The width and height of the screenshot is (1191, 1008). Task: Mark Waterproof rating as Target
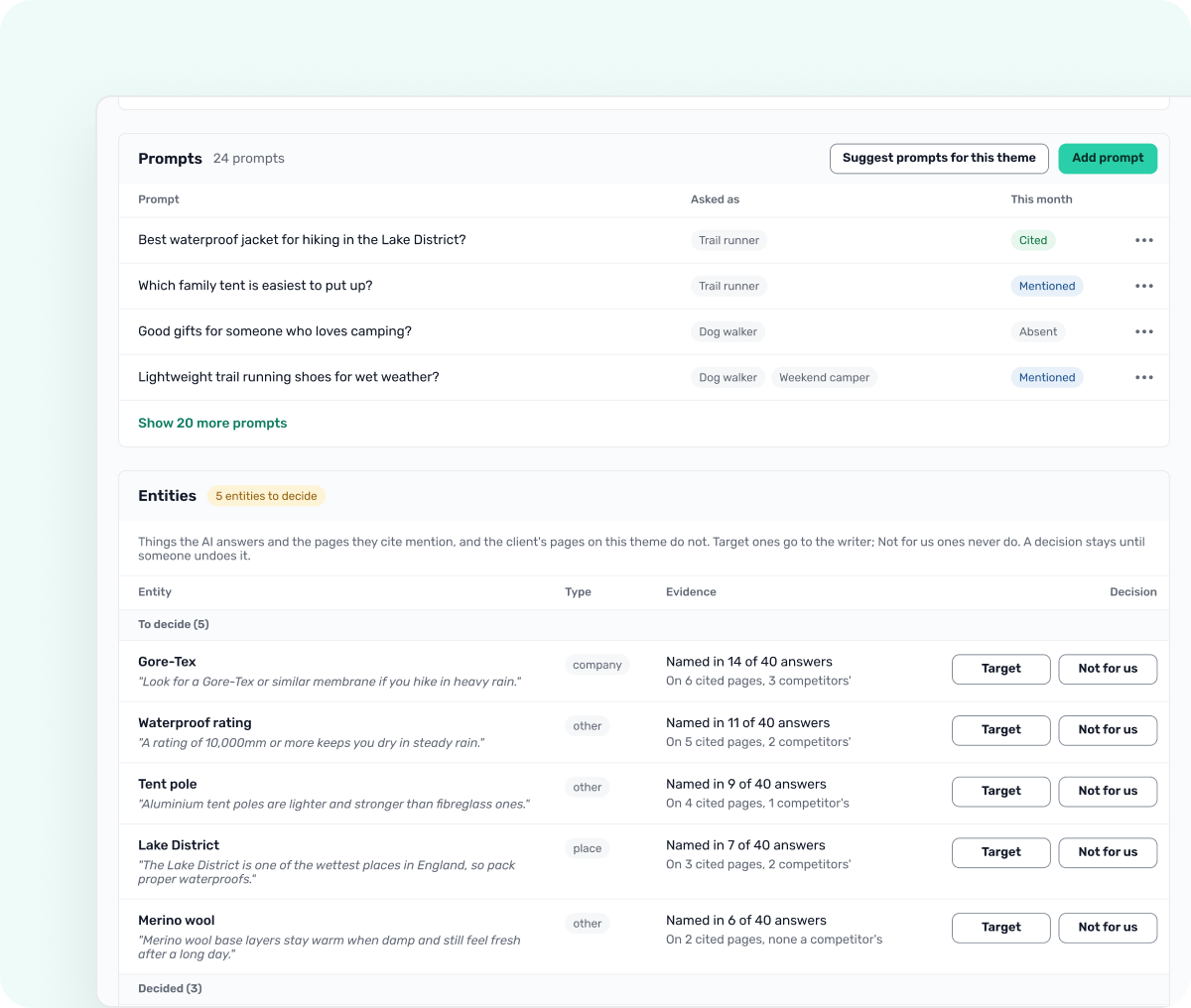(x=1000, y=730)
